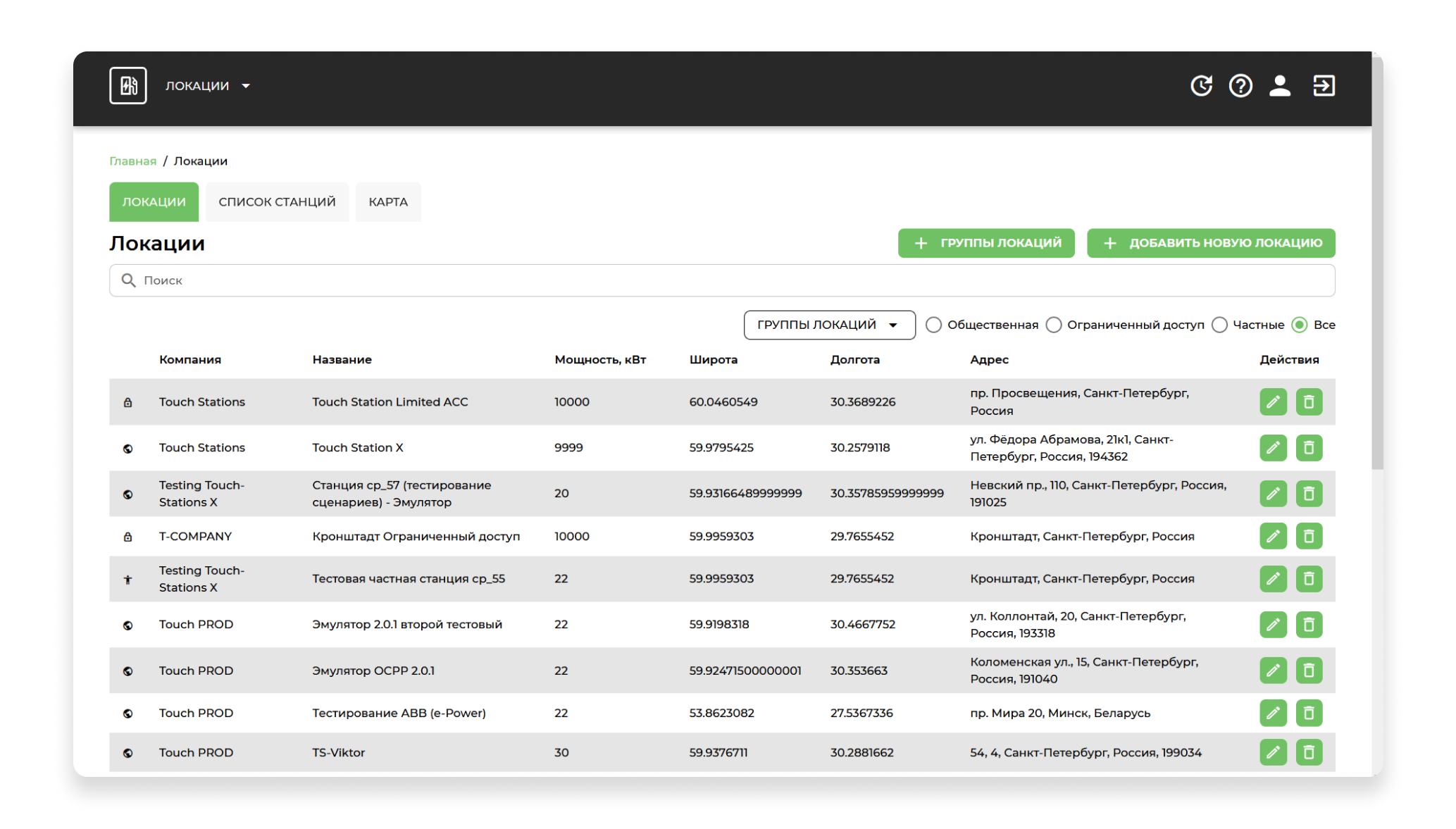Edit the TS-Viktor location
The width and height of the screenshot is (1456, 829).
click(x=1273, y=753)
